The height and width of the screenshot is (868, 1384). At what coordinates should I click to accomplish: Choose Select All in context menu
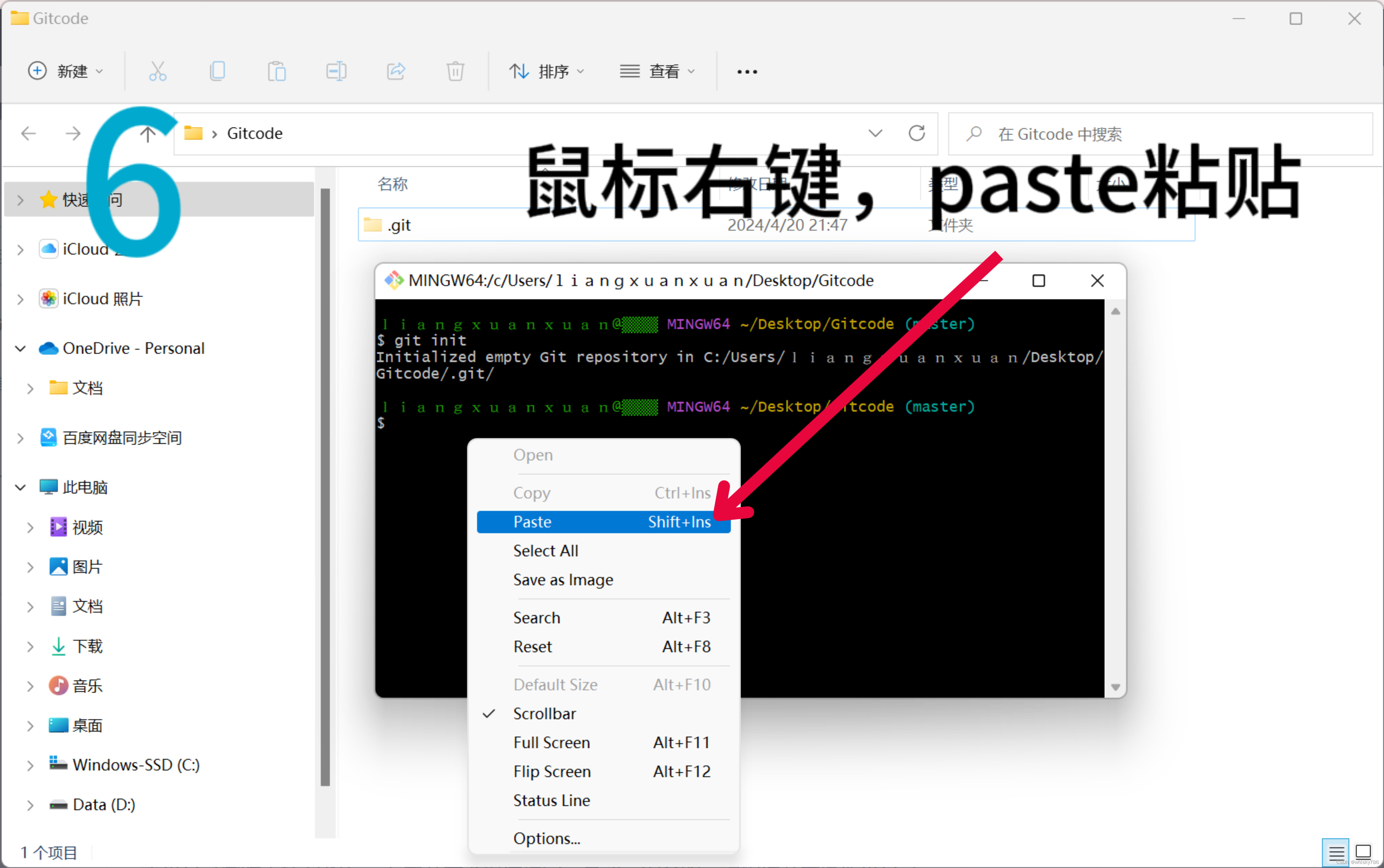[x=545, y=550]
